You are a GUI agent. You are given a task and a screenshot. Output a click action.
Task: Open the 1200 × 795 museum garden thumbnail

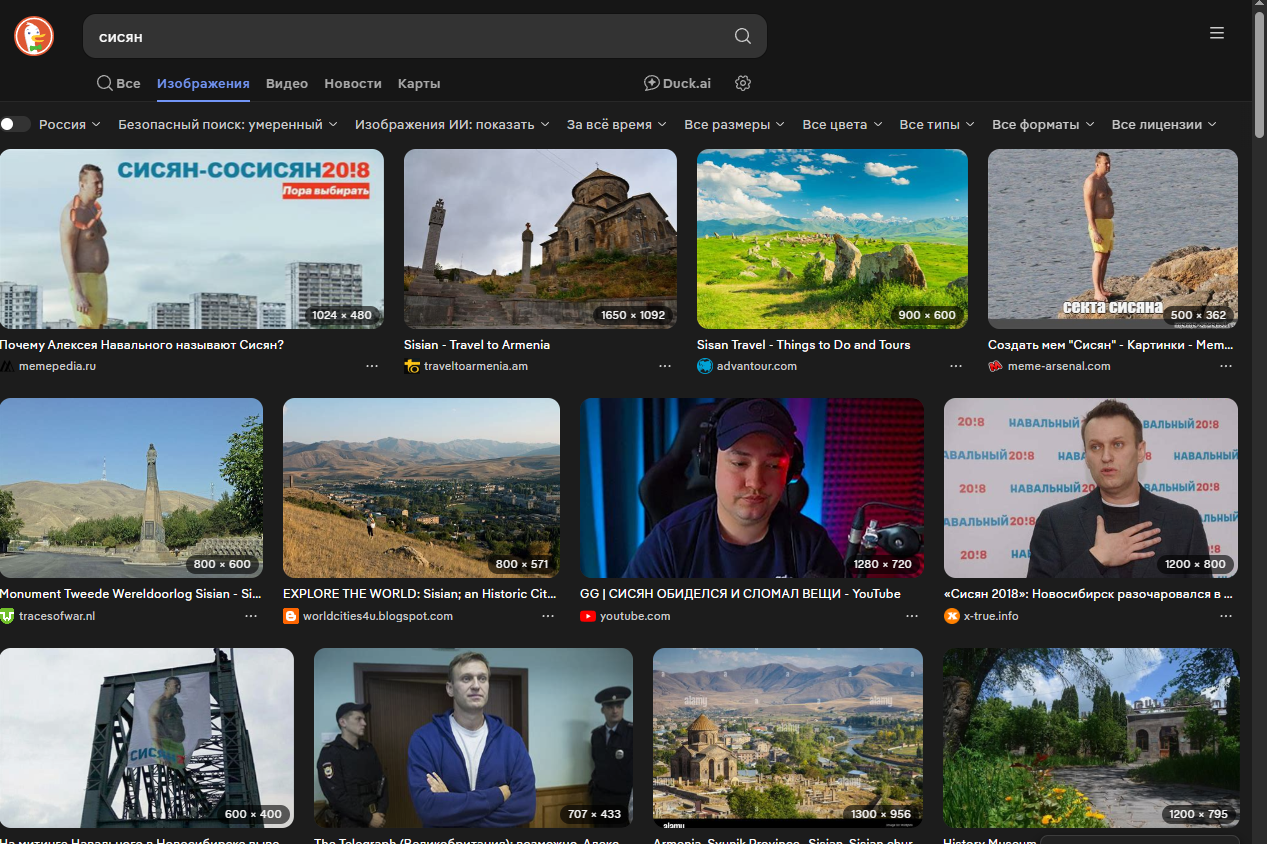(x=1091, y=738)
